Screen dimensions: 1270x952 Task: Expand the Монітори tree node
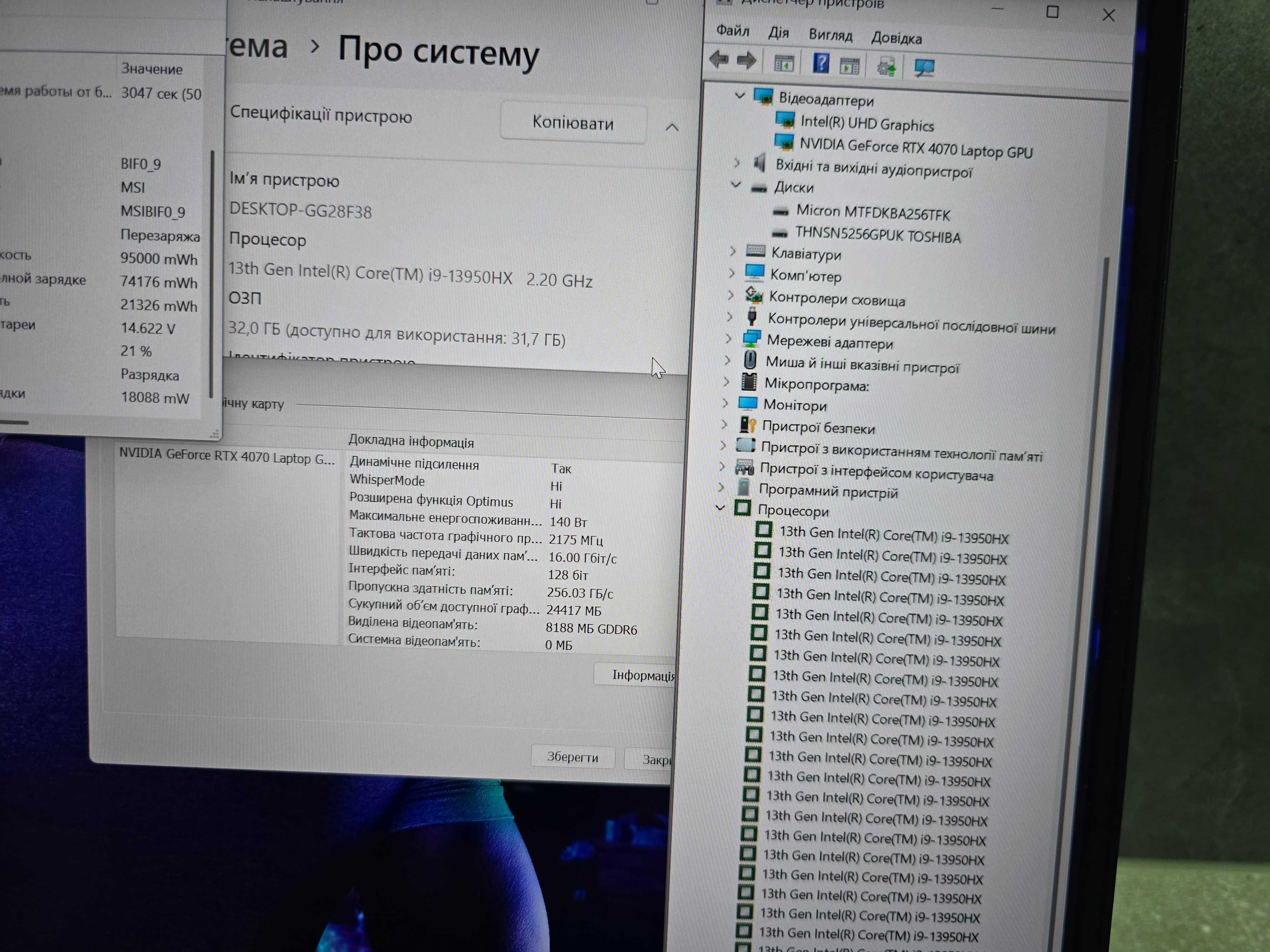tap(726, 403)
